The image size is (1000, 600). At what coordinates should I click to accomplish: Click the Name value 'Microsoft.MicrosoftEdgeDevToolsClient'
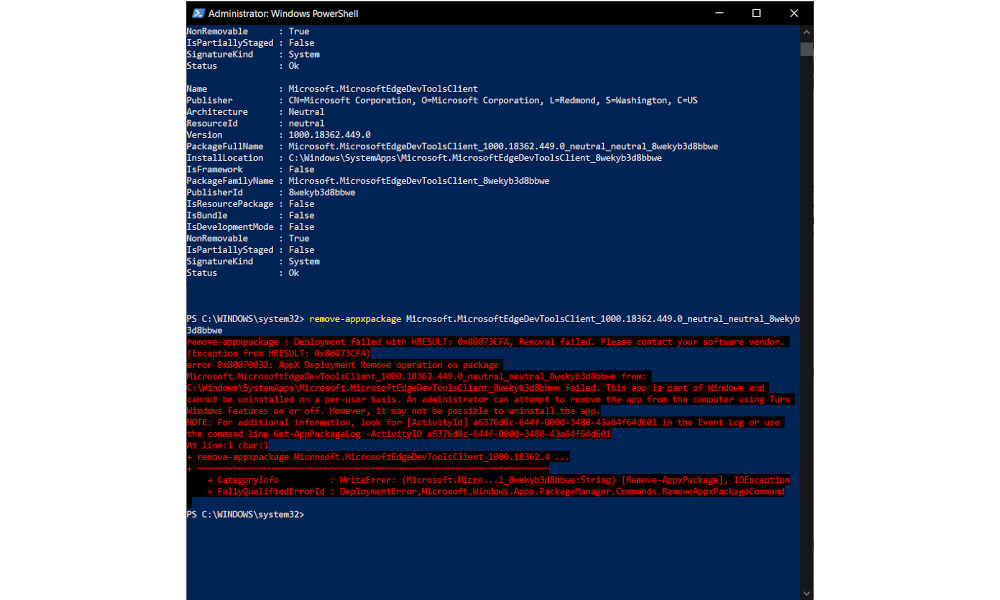coord(383,89)
